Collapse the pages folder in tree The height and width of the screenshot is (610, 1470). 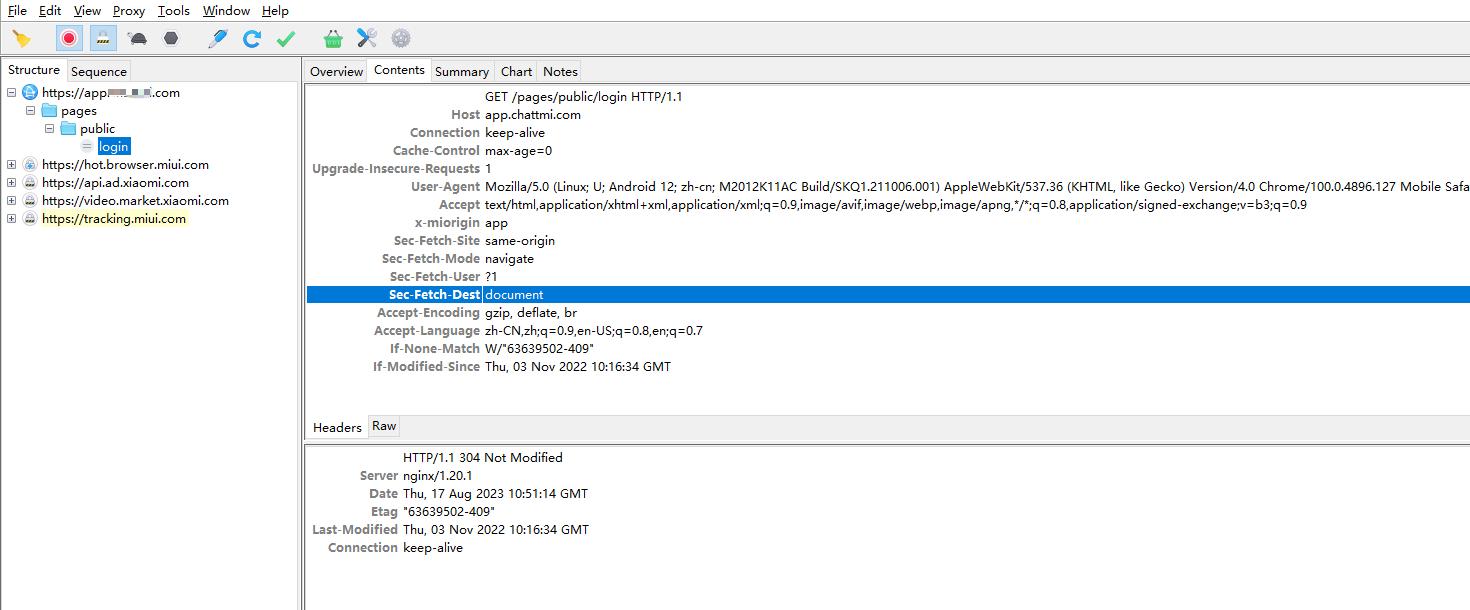coord(31,111)
